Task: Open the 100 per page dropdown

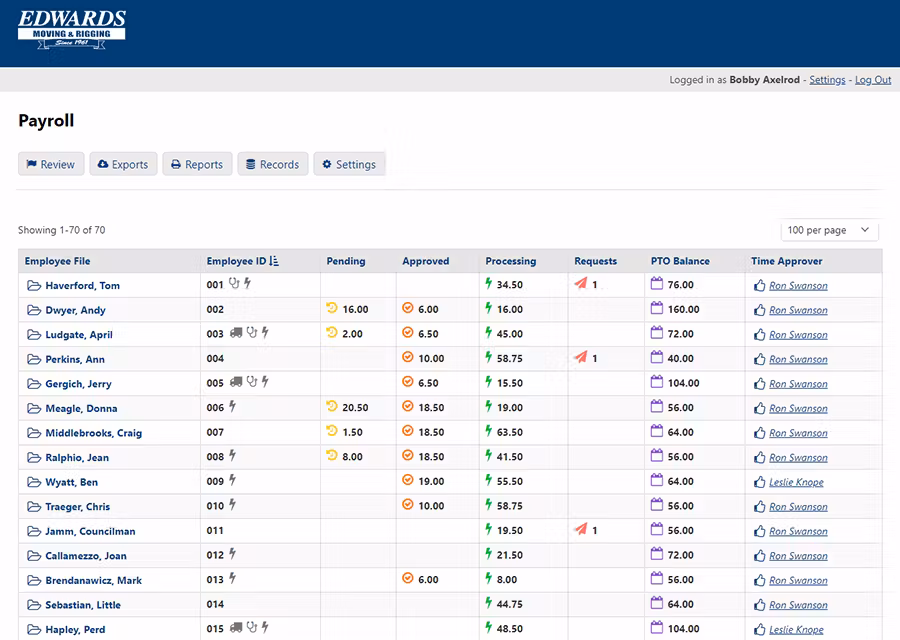Action: coord(829,230)
